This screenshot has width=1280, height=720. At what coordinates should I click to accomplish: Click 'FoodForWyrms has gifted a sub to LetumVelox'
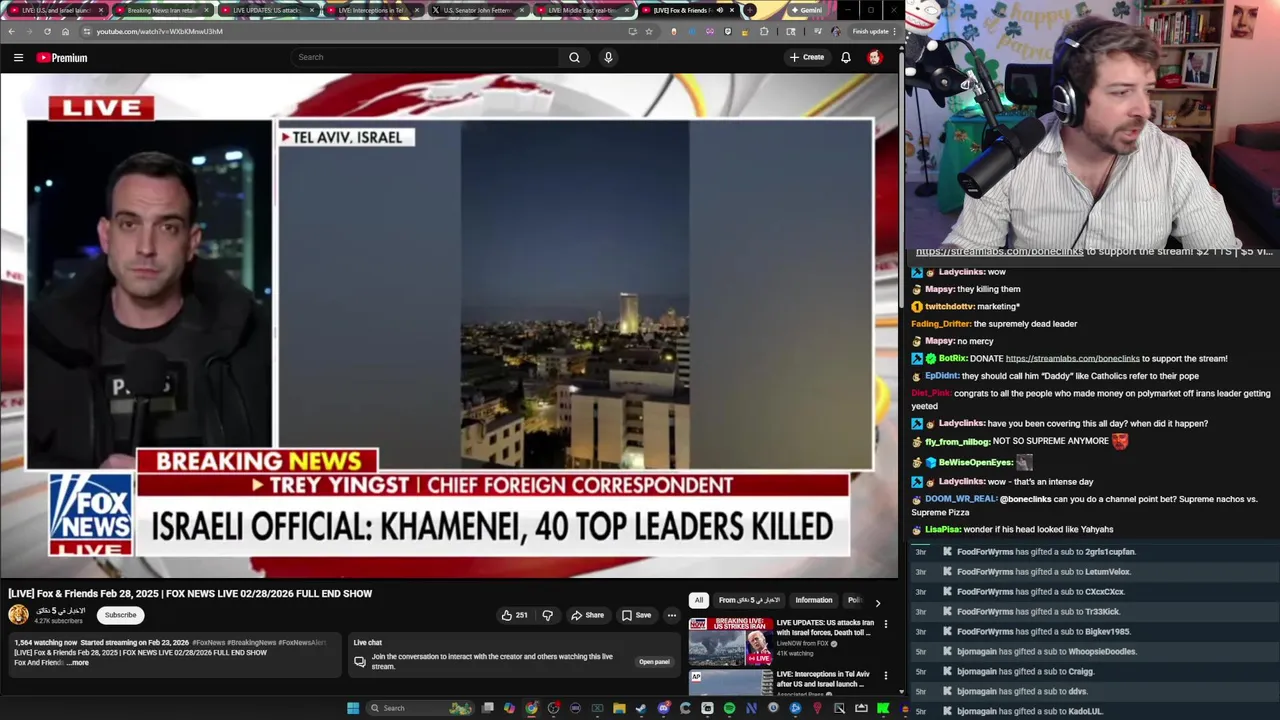[x=1044, y=572]
